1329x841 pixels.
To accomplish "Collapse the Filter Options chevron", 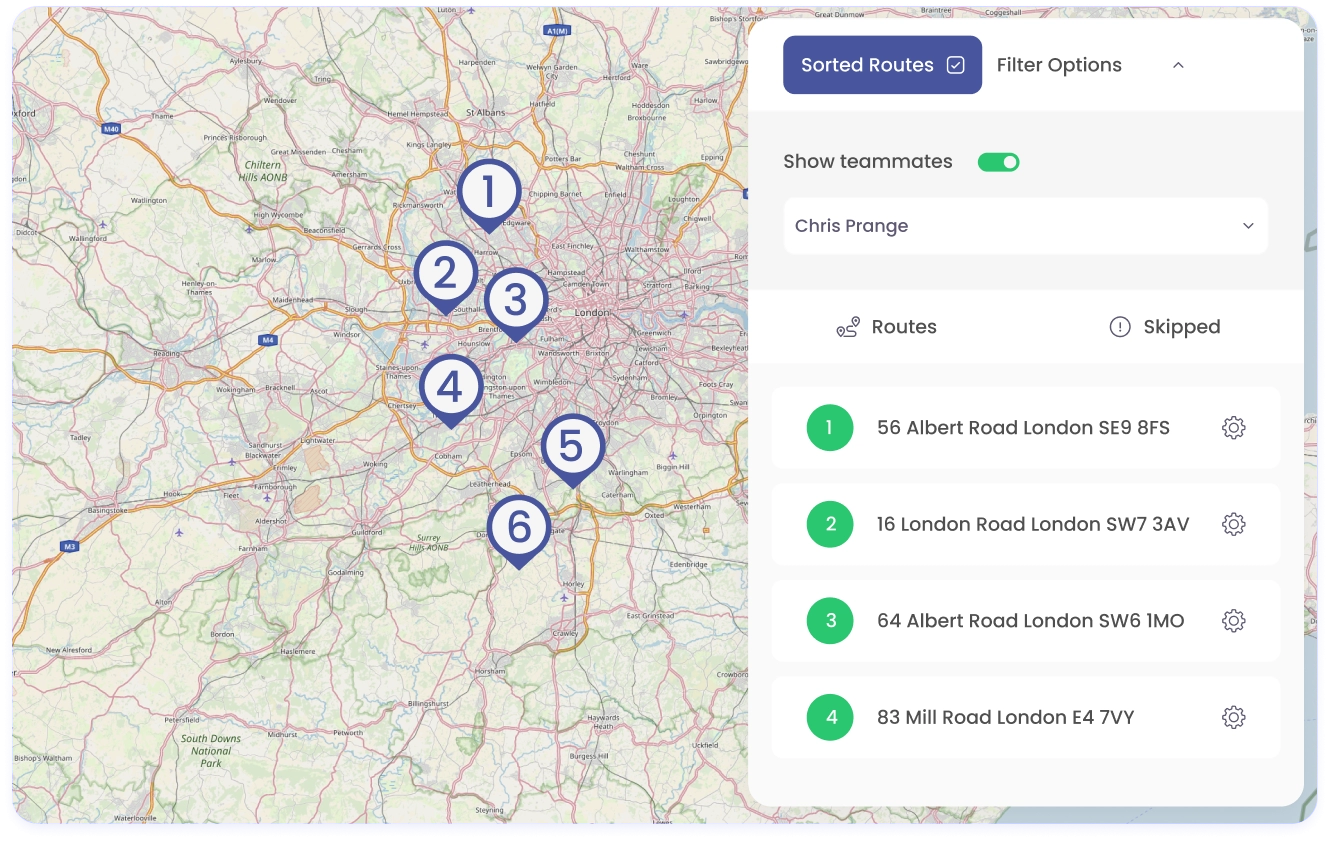I will pyautogui.click(x=1178, y=65).
